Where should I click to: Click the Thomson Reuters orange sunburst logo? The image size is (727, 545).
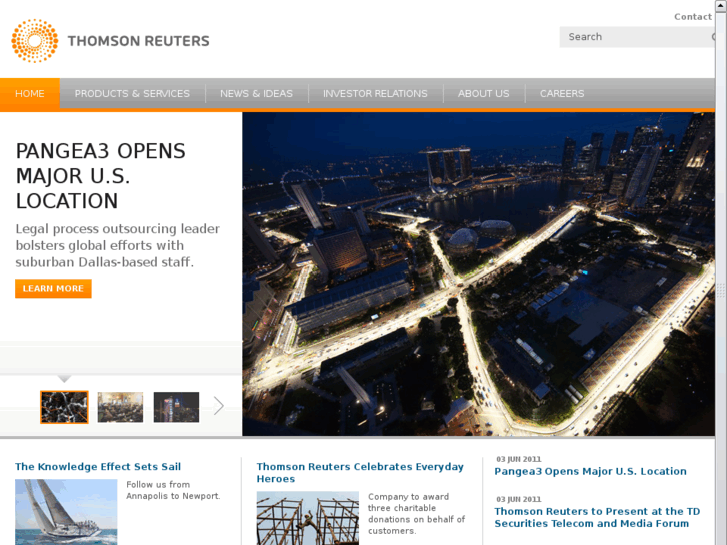pyautogui.click(x=35, y=41)
